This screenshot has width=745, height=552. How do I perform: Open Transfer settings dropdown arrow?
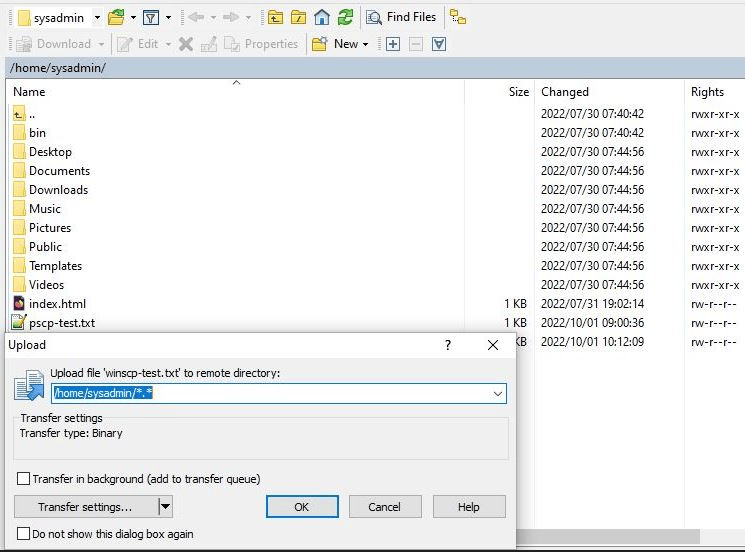[166, 507]
